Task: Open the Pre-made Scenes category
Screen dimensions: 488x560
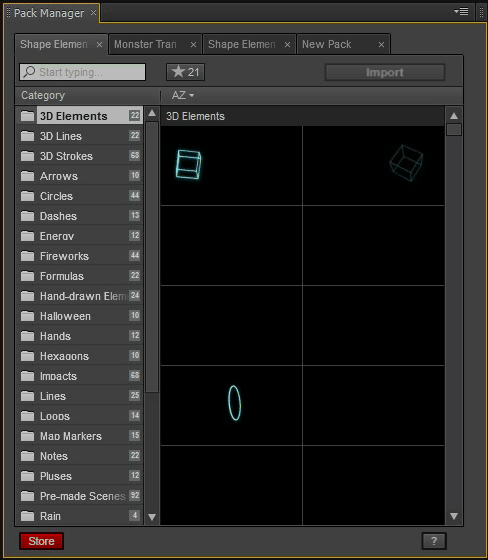Action: [x=80, y=496]
